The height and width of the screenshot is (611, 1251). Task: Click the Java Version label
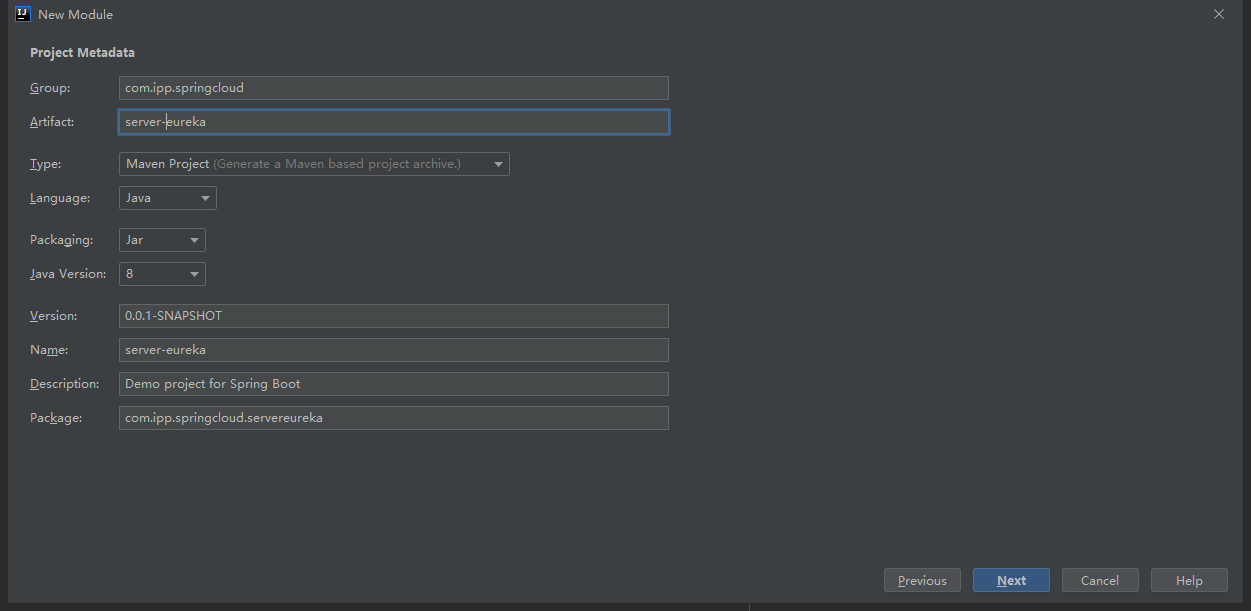tap(68, 274)
